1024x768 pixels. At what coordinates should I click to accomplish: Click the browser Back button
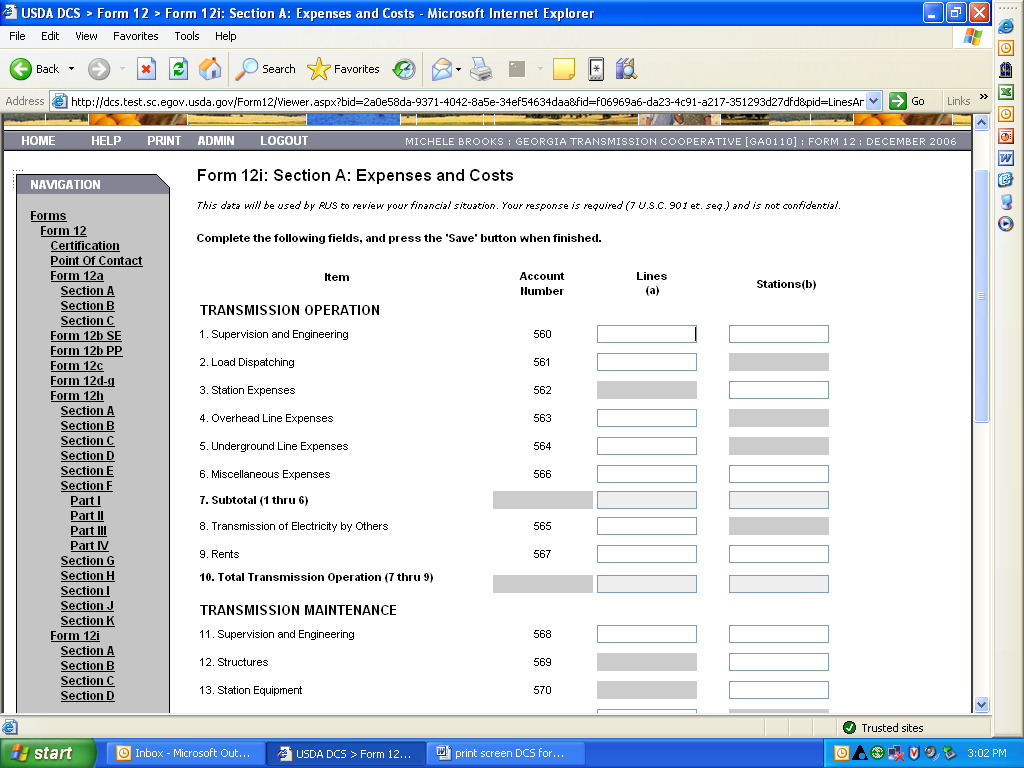(35, 69)
